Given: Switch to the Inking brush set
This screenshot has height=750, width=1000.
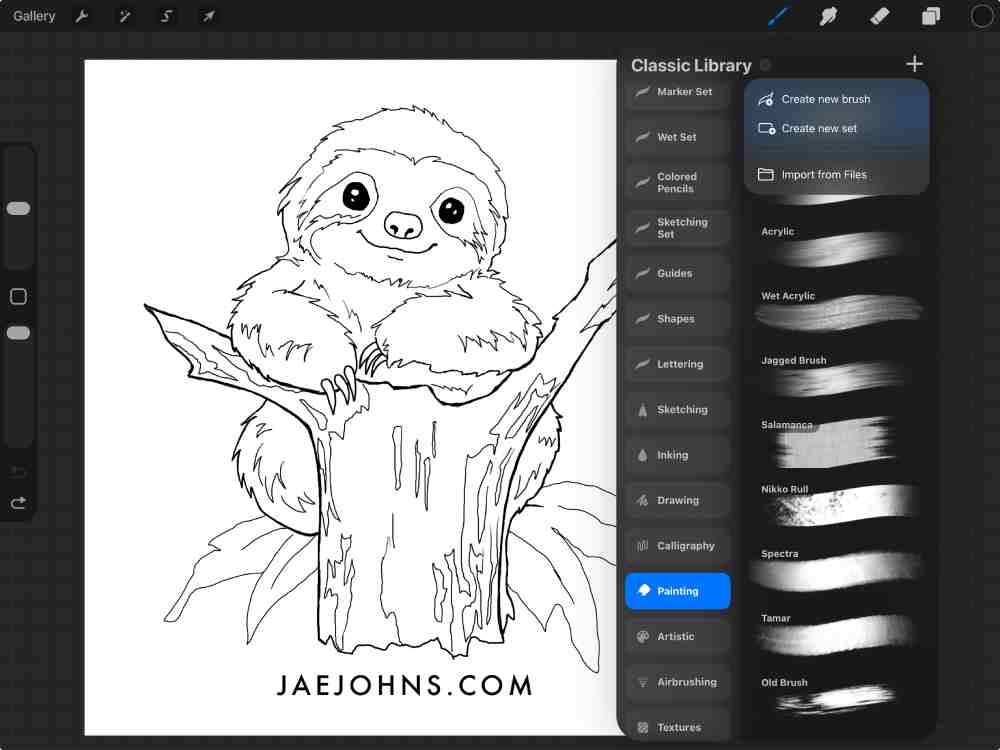Looking at the screenshot, I should 677,455.
